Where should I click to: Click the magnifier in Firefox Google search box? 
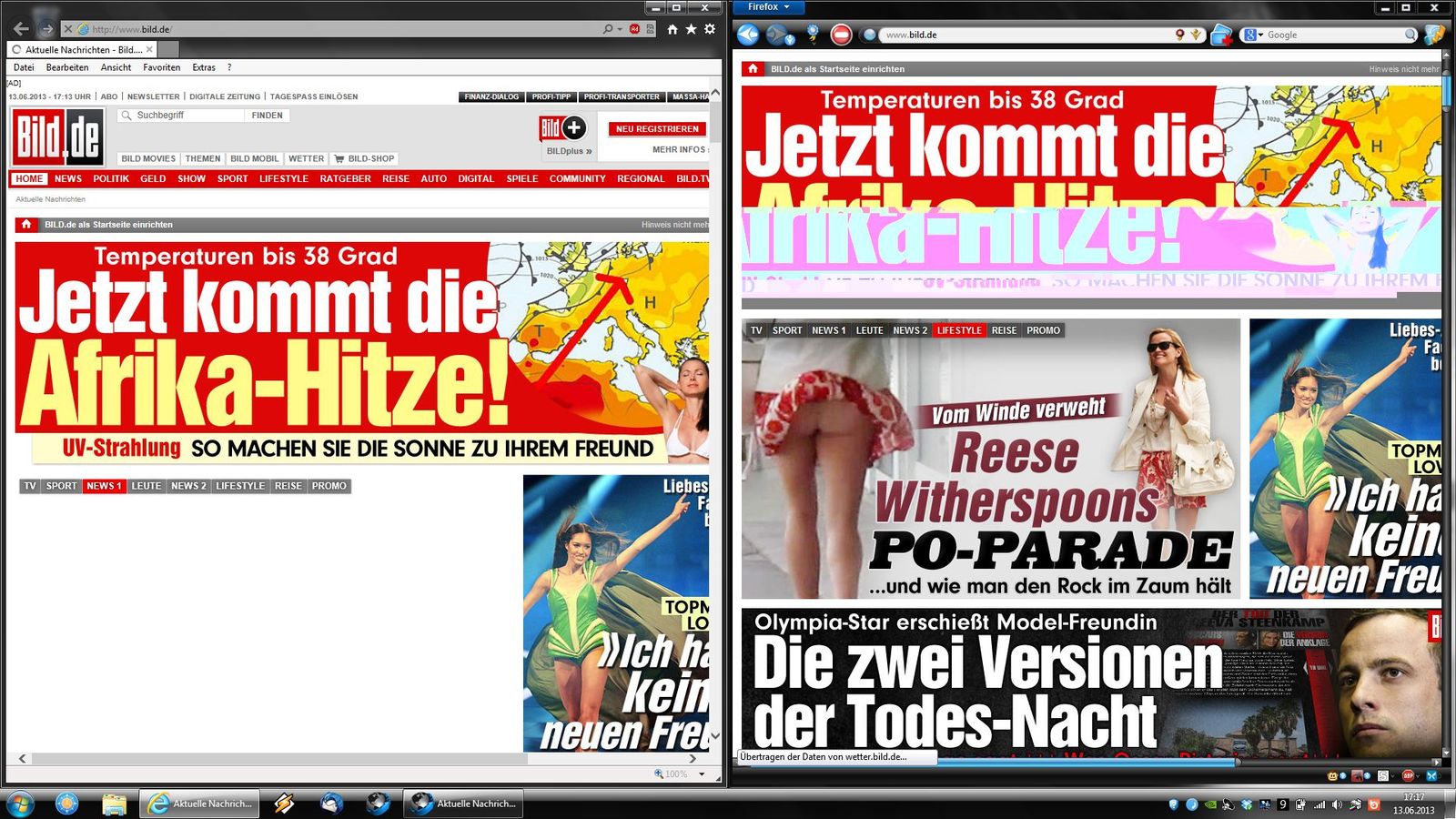(1410, 35)
